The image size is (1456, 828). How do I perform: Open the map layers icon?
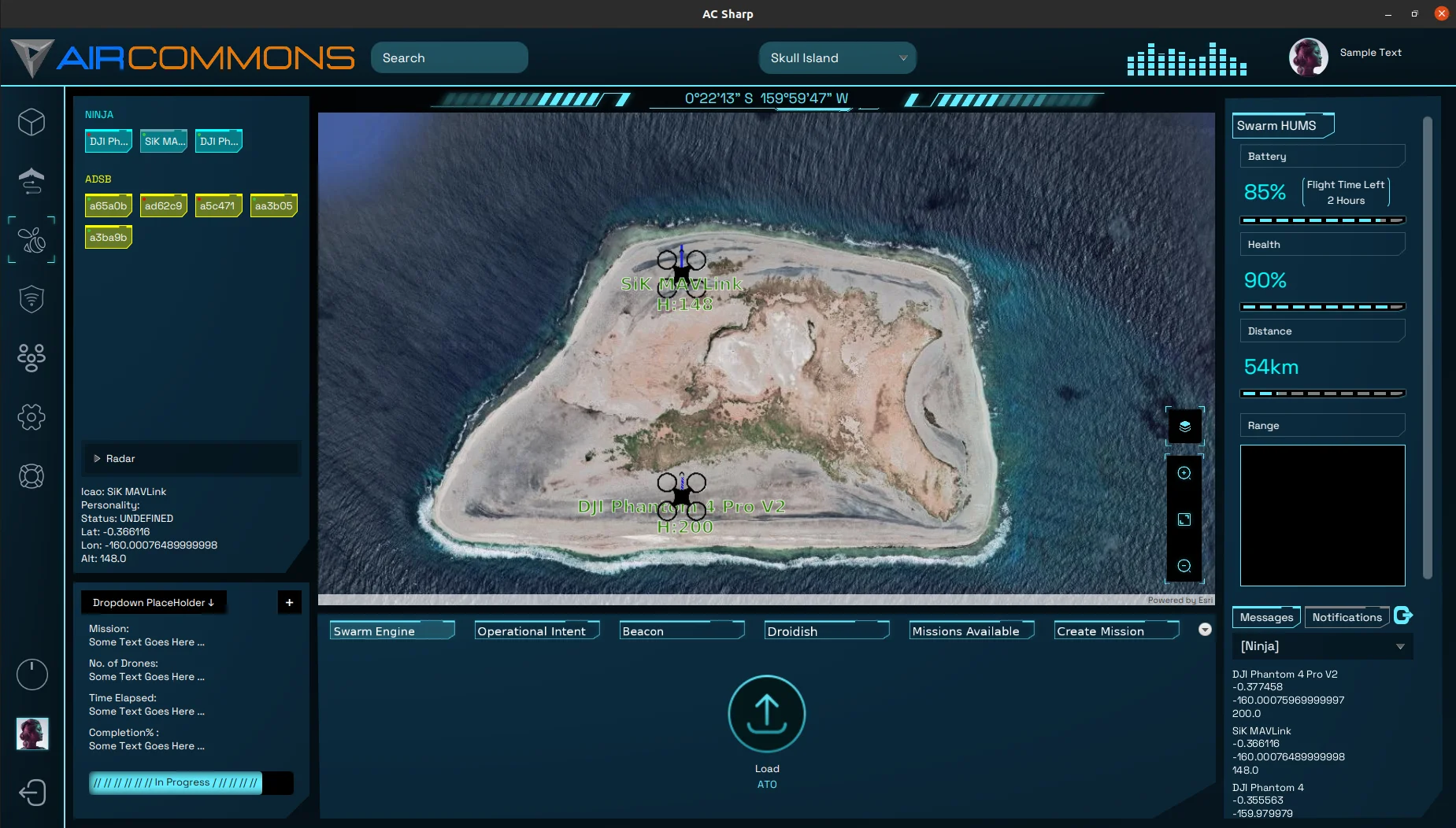pos(1184,427)
